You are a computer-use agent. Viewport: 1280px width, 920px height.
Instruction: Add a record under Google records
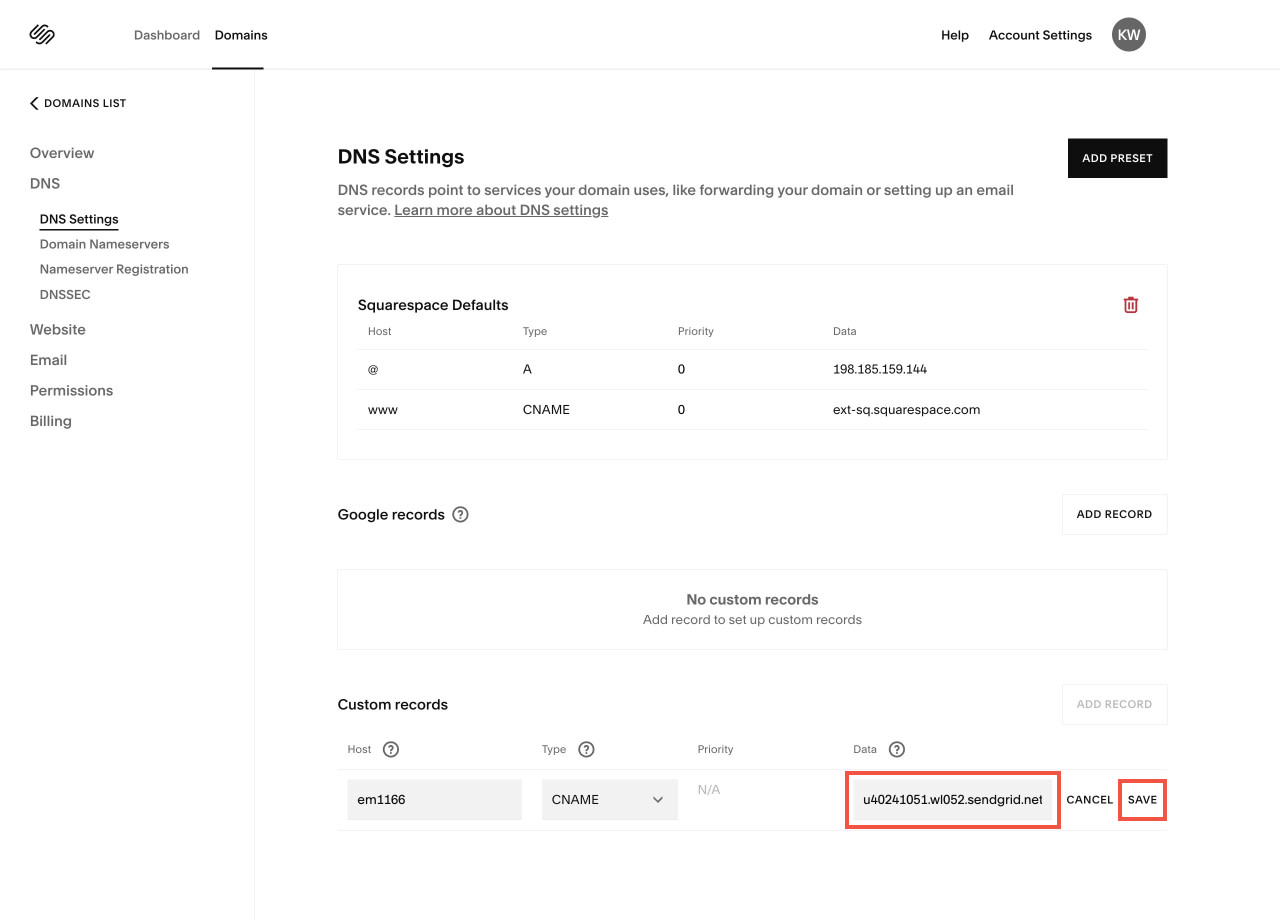point(1114,513)
